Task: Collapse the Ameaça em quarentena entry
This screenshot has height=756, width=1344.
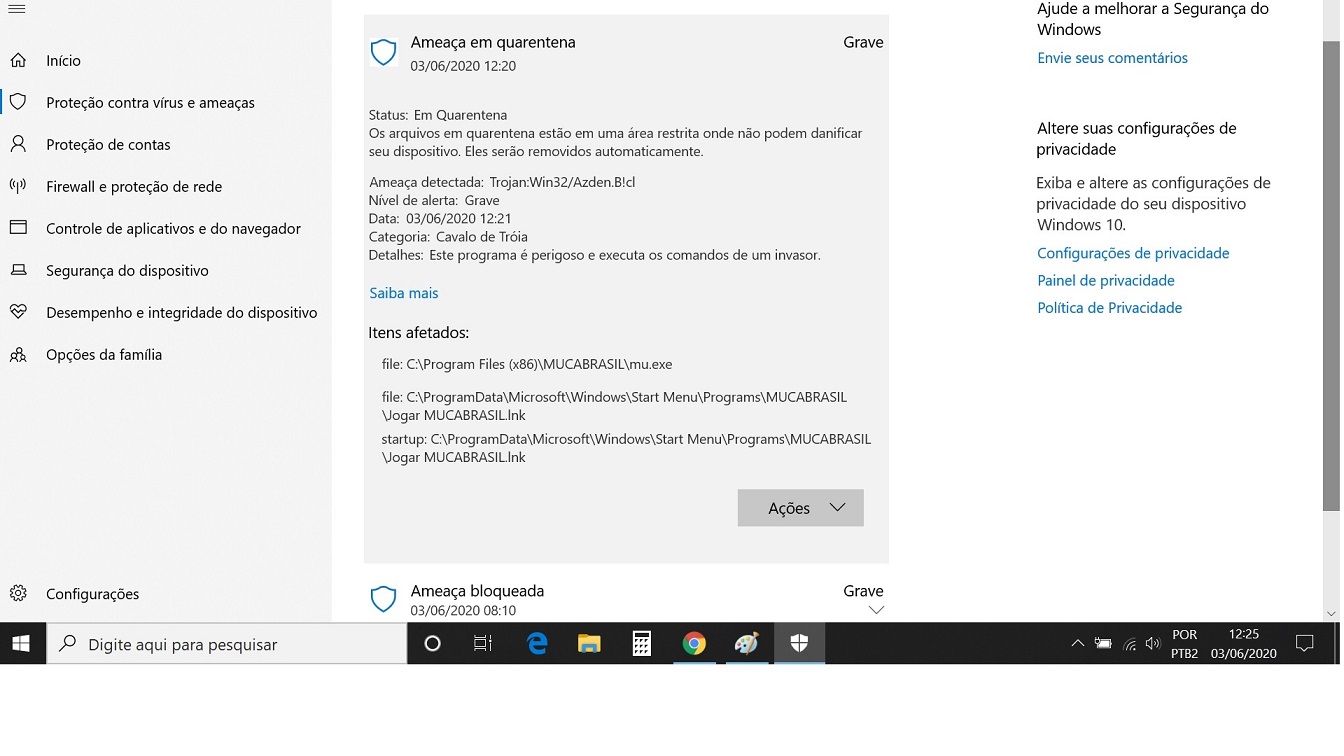Action: tap(625, 53)
